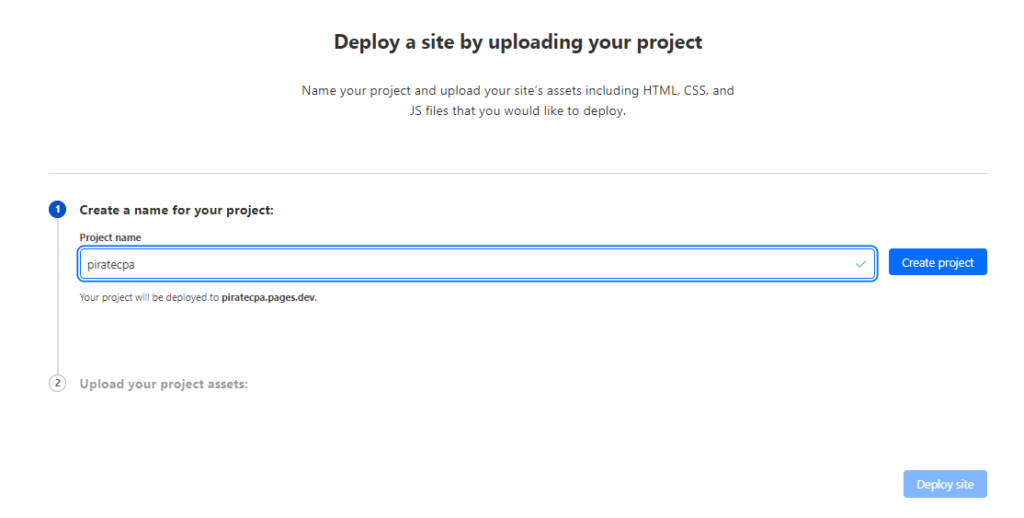This screenshot has width=1024, height=518.
Task: Select the piratecpa.pages.dev domain text
Action: [x=268, y=297]
